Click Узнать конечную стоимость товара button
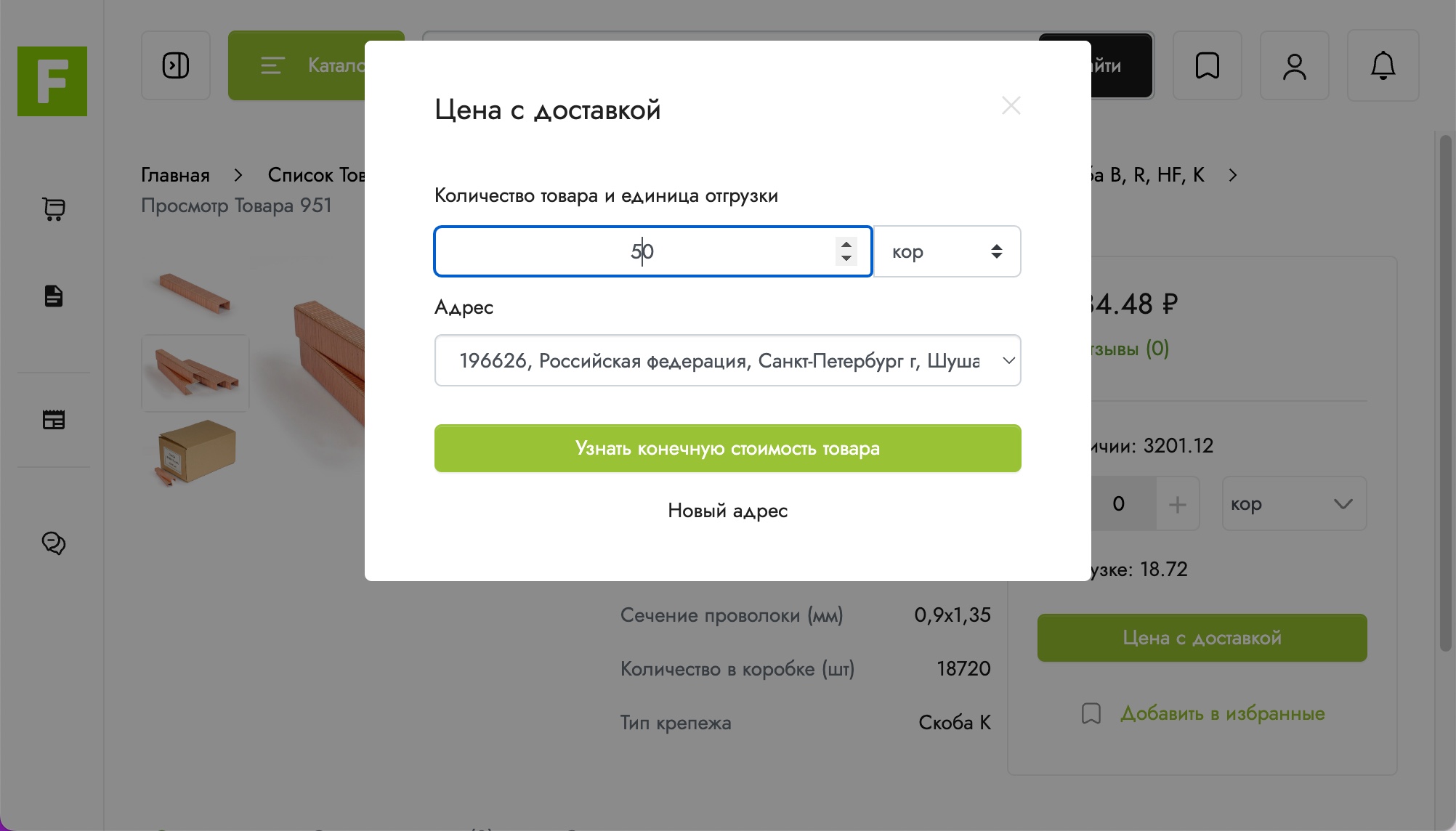1456x831 pixels. pos(728,448)
